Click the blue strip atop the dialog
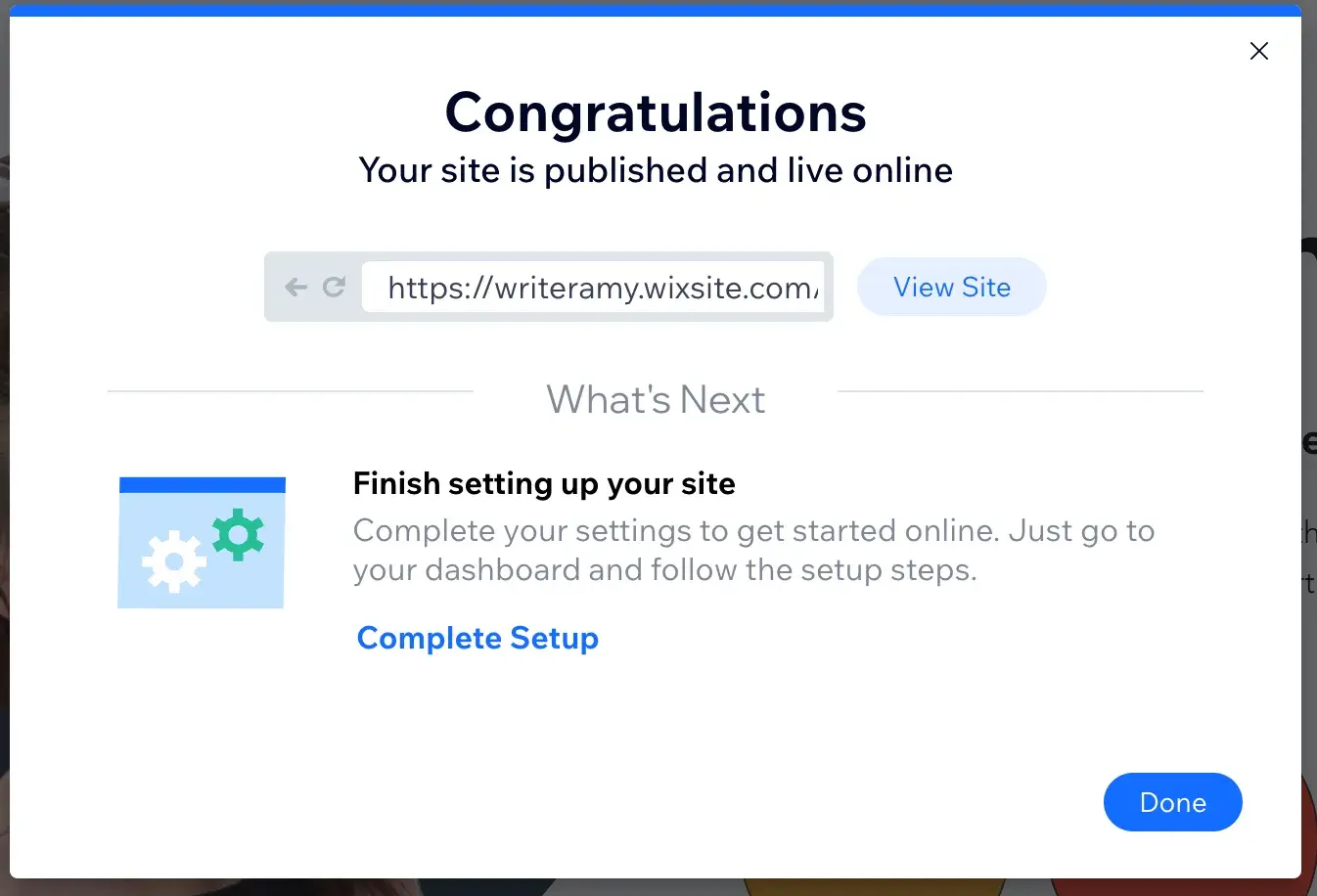The height and width of the screenshot is (896, 1317). [x=656, y=11]
